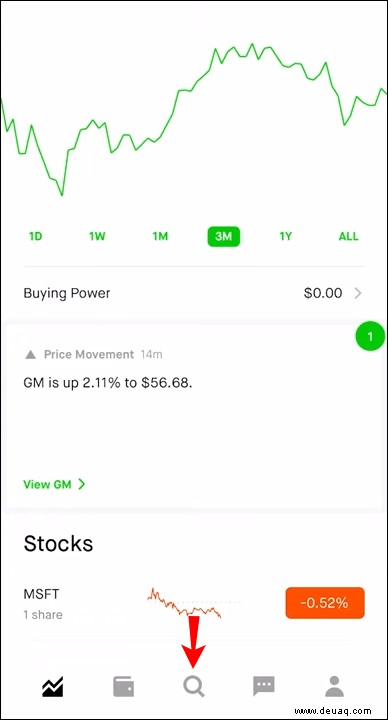This screenshot has width=388, height=720.
Task: Switch chart to 1Y range
Action: pyautogui.click(x=286, y=236)
